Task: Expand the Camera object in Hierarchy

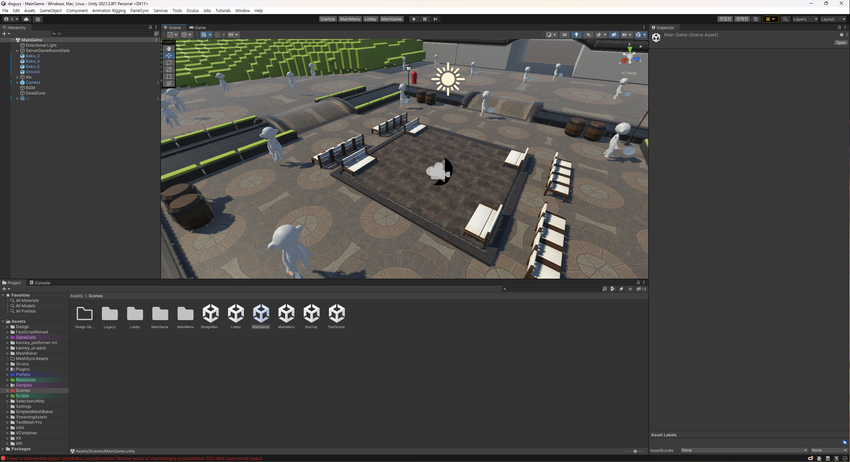Action: pos(17,82)
